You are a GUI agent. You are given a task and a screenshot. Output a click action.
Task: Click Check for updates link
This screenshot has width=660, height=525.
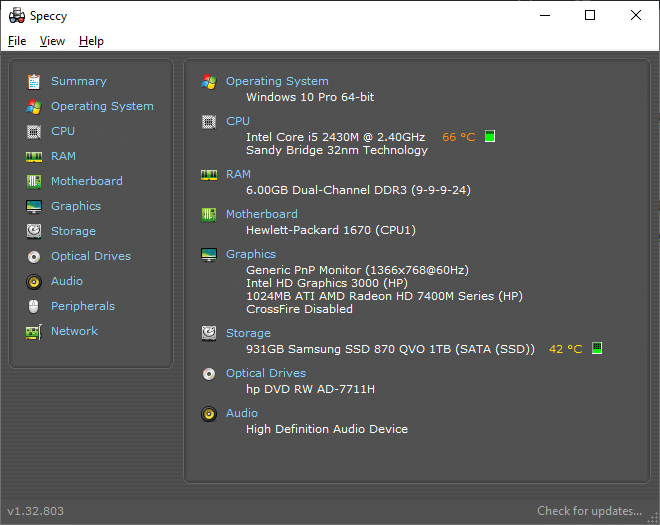click(589, 511)
